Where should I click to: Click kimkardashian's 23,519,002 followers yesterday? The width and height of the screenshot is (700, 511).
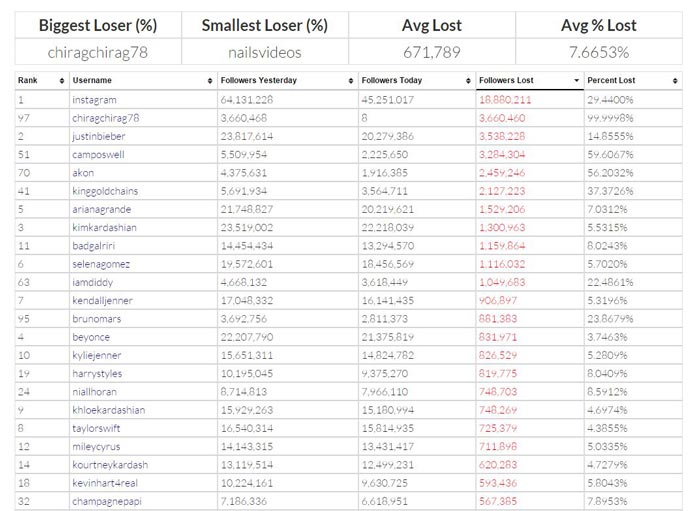246,228
